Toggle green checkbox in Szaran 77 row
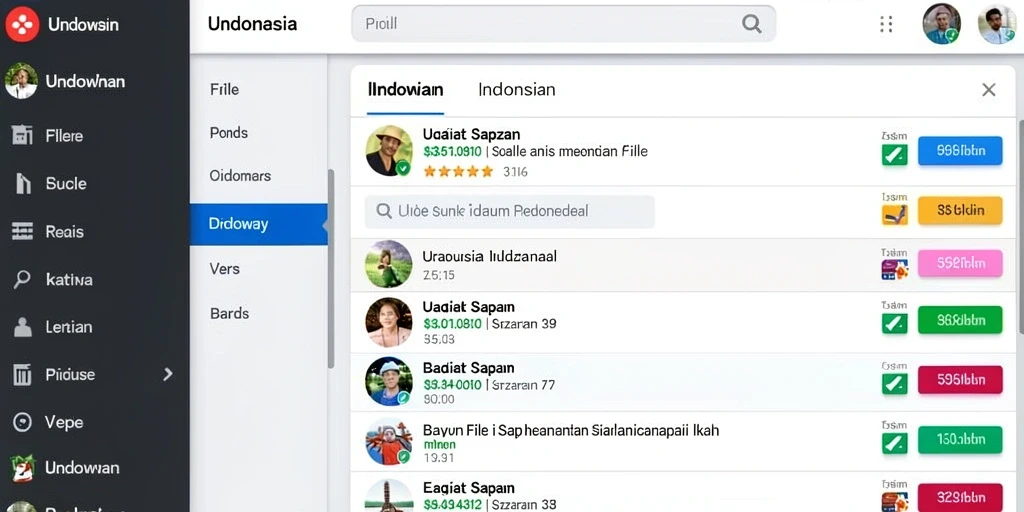Image resolution: width=1024 pixels, height=512 pixels. pos(895,383)
